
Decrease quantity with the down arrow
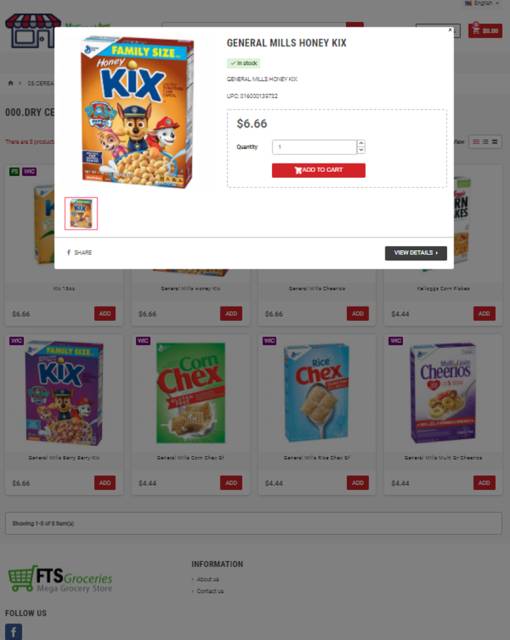pyautogui.click(x=361, y=150)
